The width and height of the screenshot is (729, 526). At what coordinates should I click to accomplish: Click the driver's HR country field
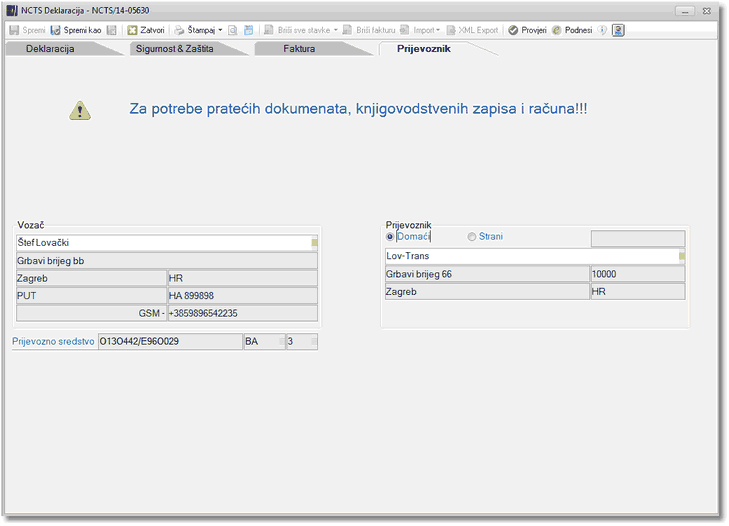[242, 279]
